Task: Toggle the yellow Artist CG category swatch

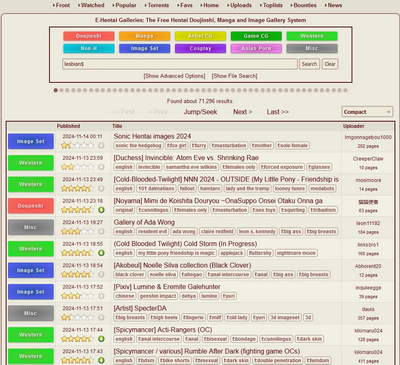Action: click(200, 36)
